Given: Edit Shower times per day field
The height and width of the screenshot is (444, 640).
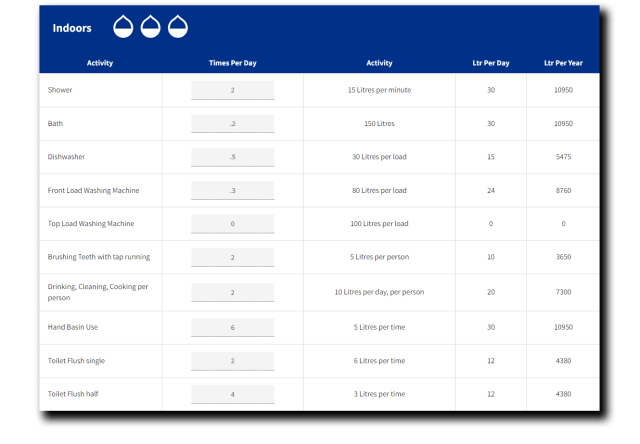Looking at the screenshot, I should click(233, 90).
